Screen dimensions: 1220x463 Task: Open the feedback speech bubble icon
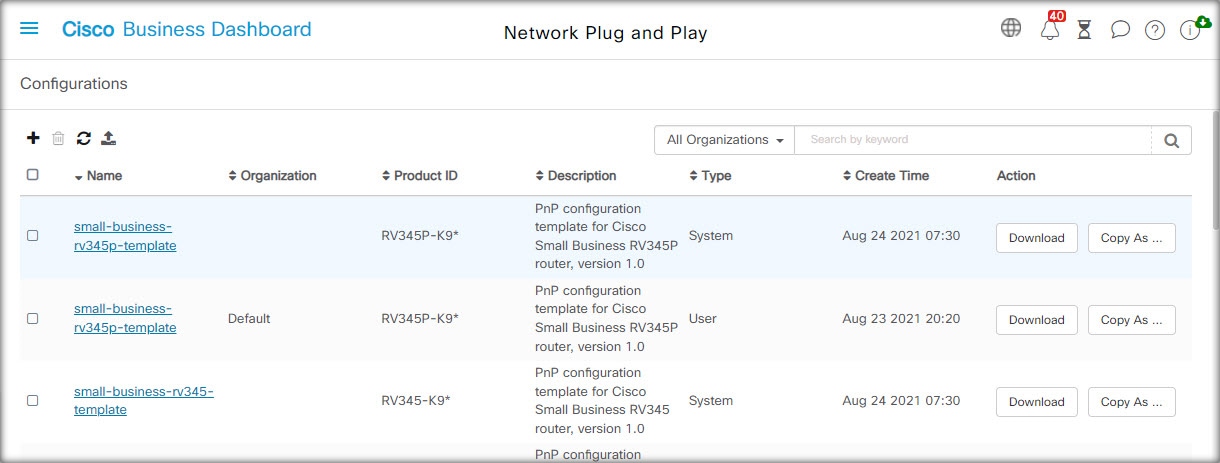(x=1120, y=30)
